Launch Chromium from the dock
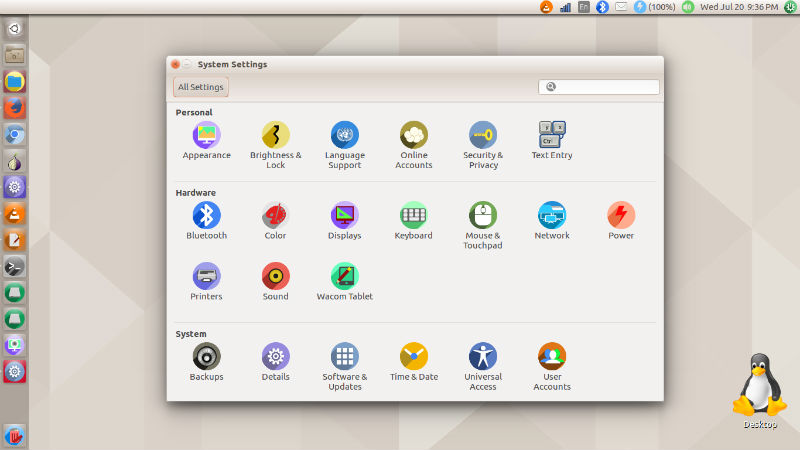800x450 pixels. click(14, 135)
